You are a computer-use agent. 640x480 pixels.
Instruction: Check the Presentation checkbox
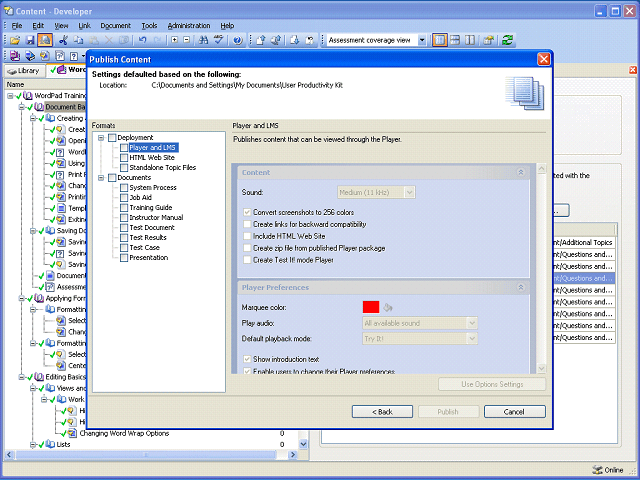[124, 258]
